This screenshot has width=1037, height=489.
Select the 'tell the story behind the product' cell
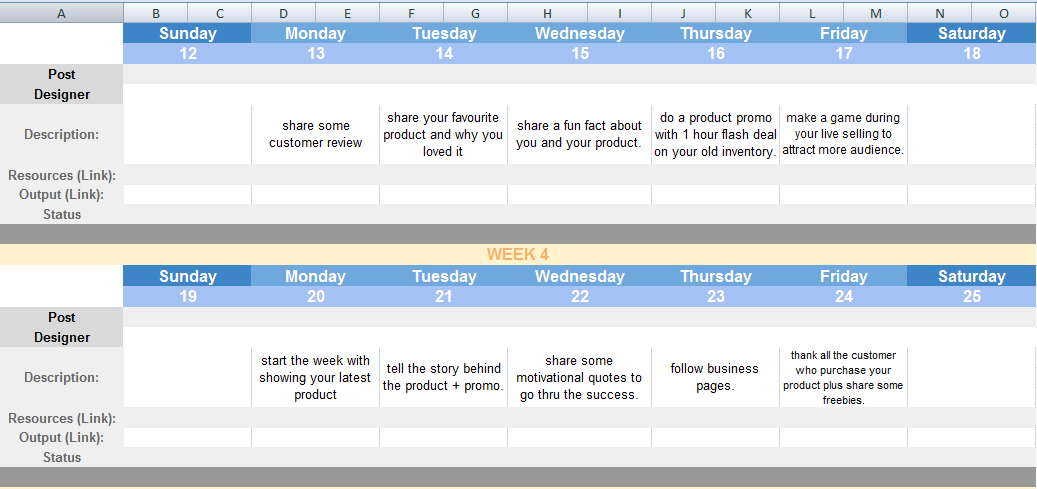[444, 377]
